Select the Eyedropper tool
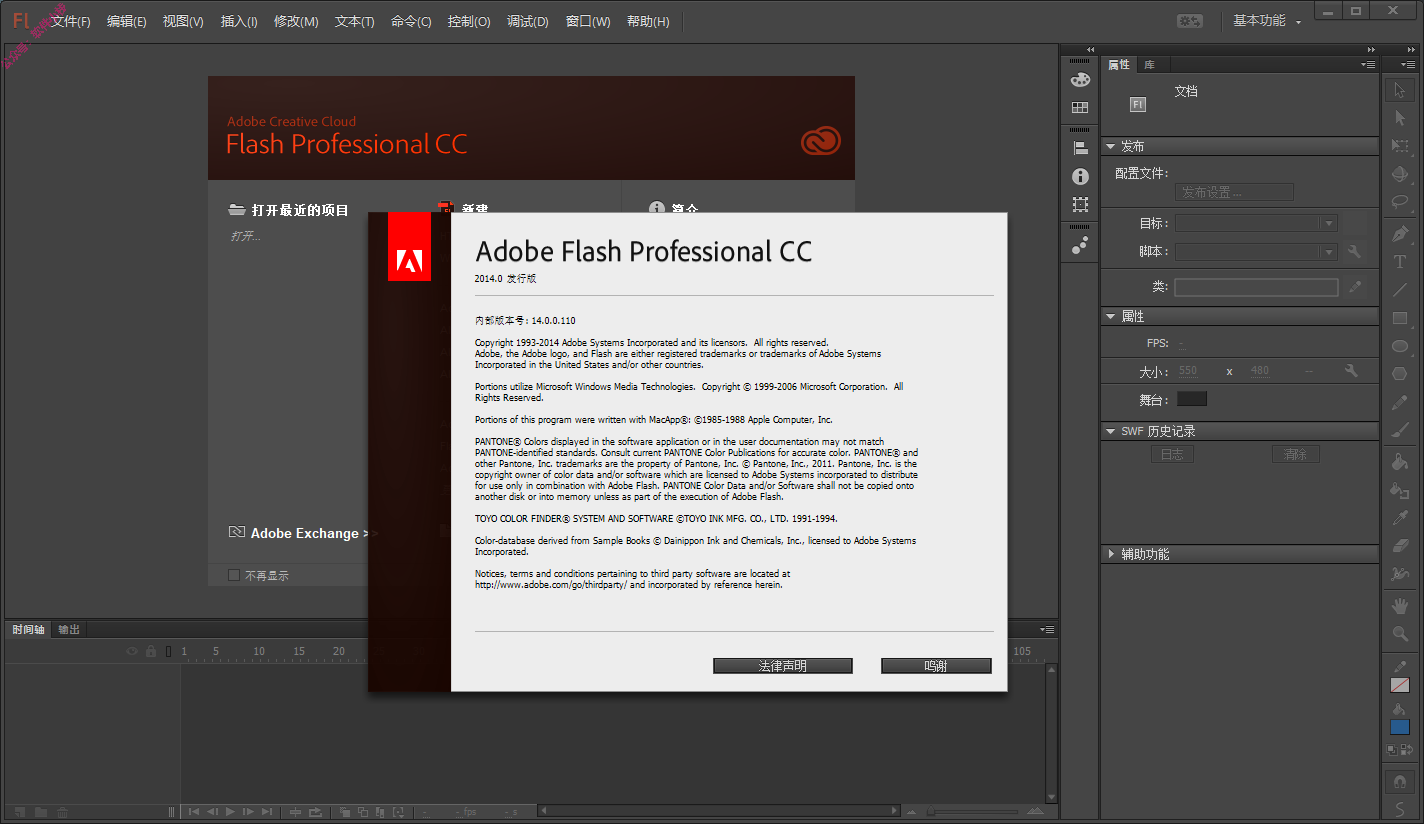The image size is (1424, 824). click(x=1400, y=518)
